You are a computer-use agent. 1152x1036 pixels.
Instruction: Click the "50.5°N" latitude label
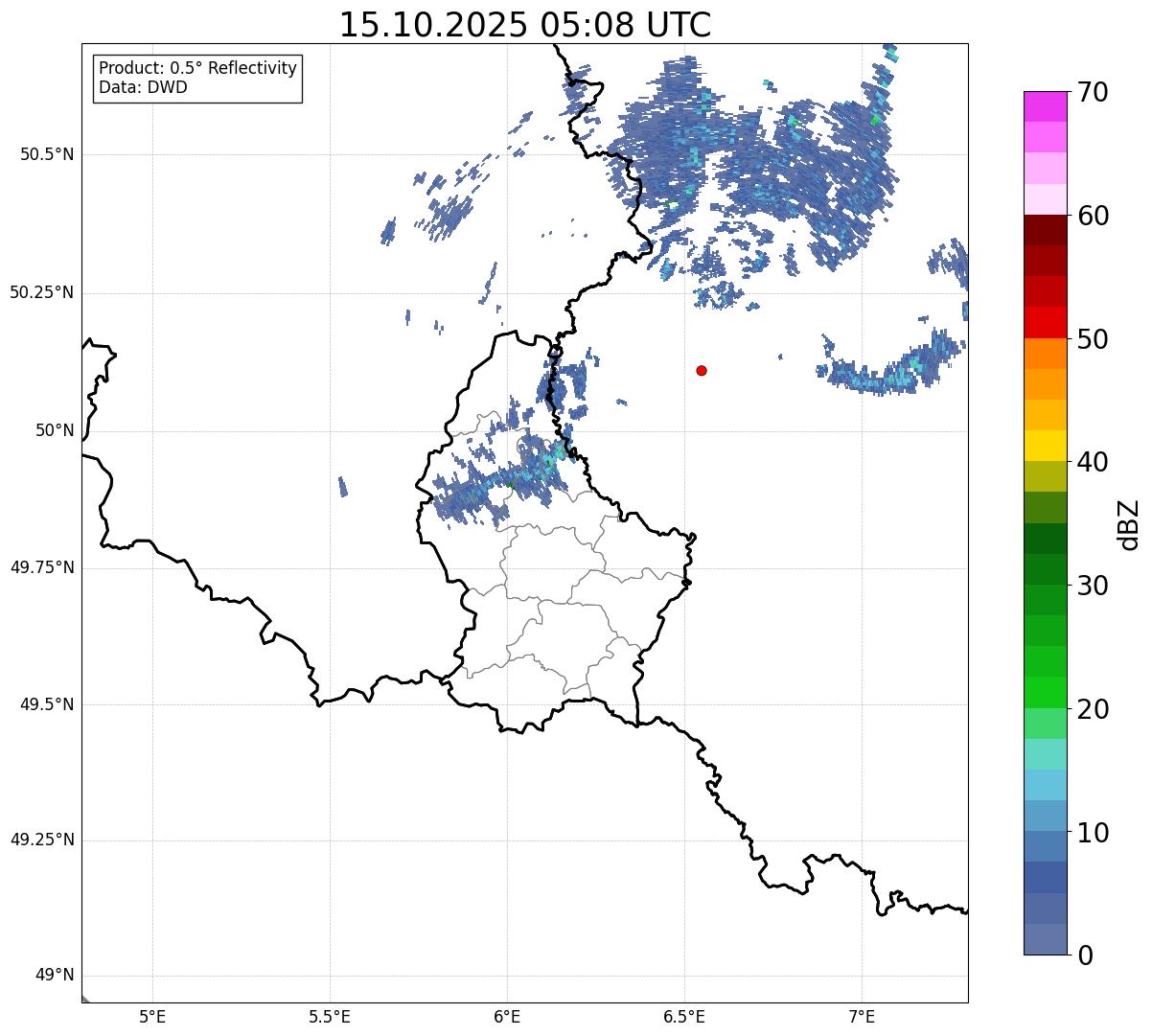46,154
